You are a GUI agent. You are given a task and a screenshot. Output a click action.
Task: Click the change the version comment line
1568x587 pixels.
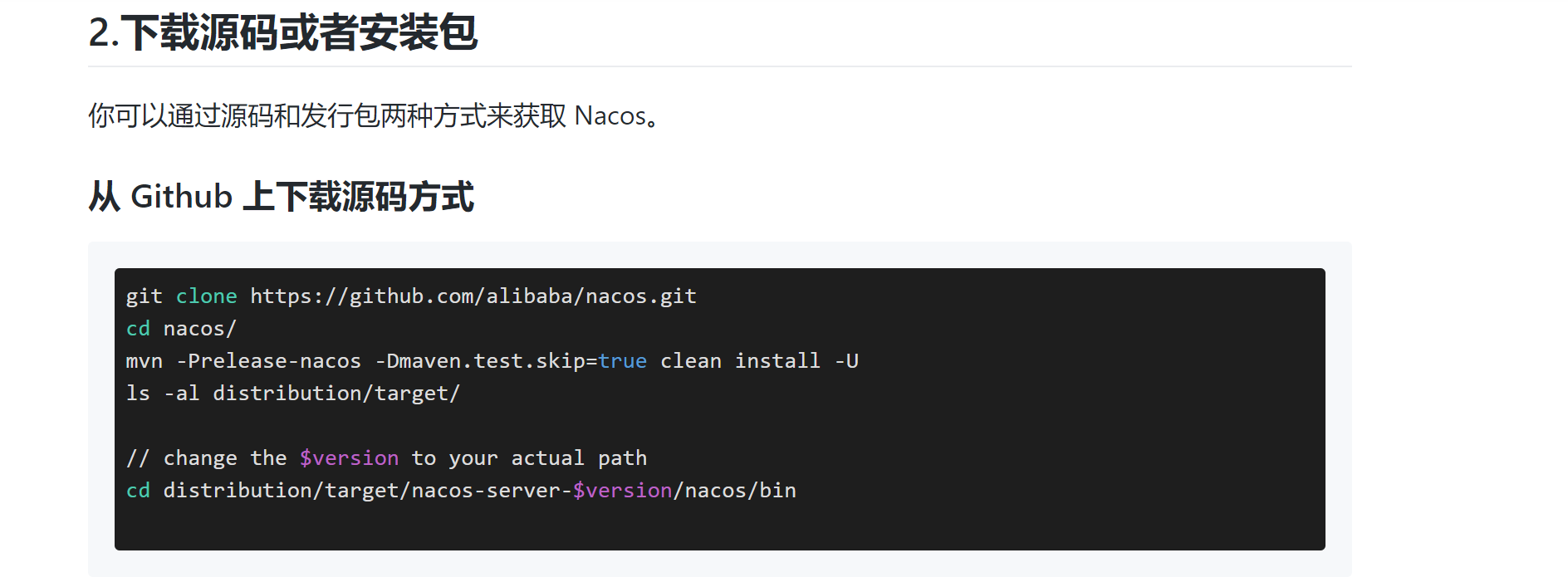(386, 458)
